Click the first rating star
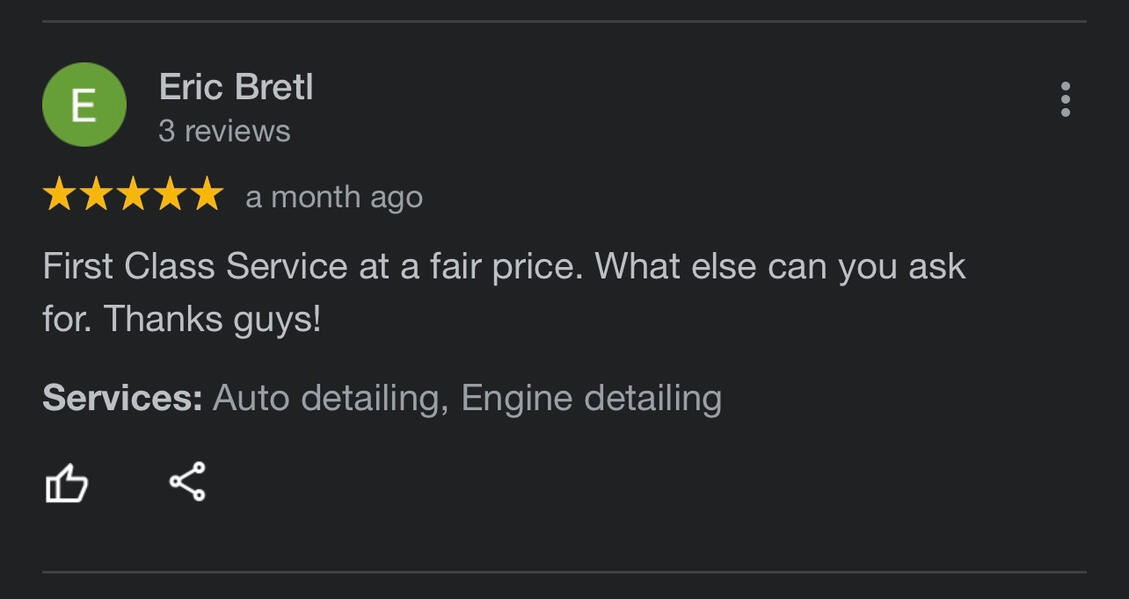This screenshot has width=1129, height=599. (x=59, y=195)
